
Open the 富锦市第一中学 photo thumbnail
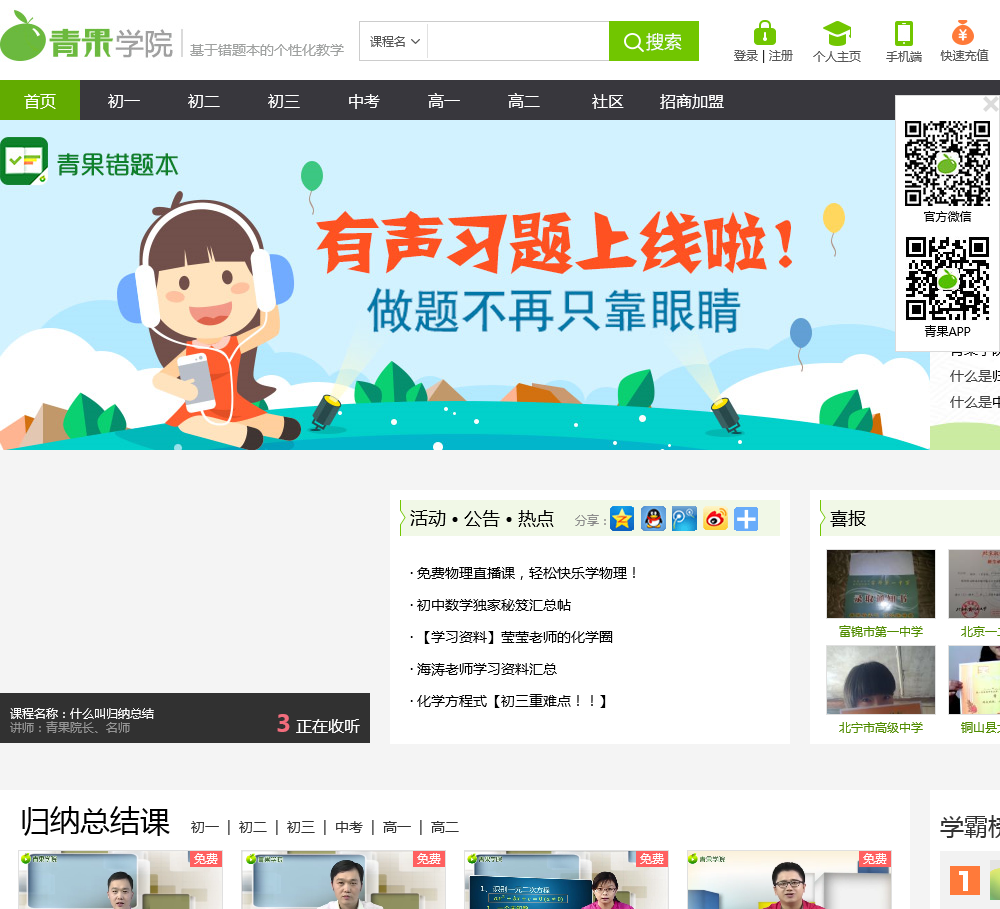click(881, 584)
